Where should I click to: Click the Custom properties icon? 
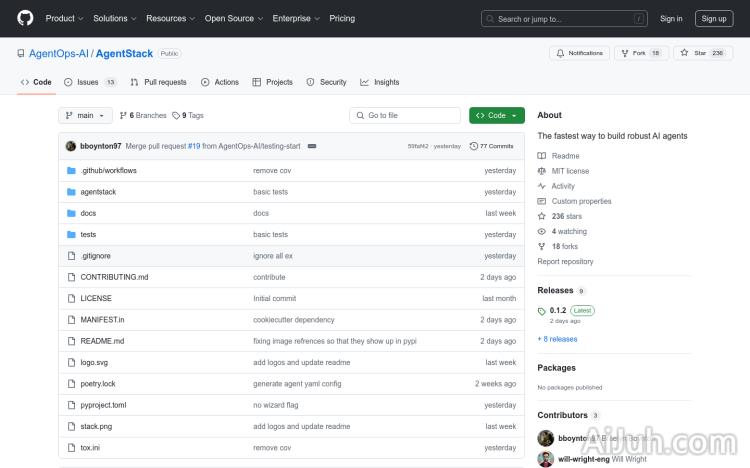coord(541,201)
